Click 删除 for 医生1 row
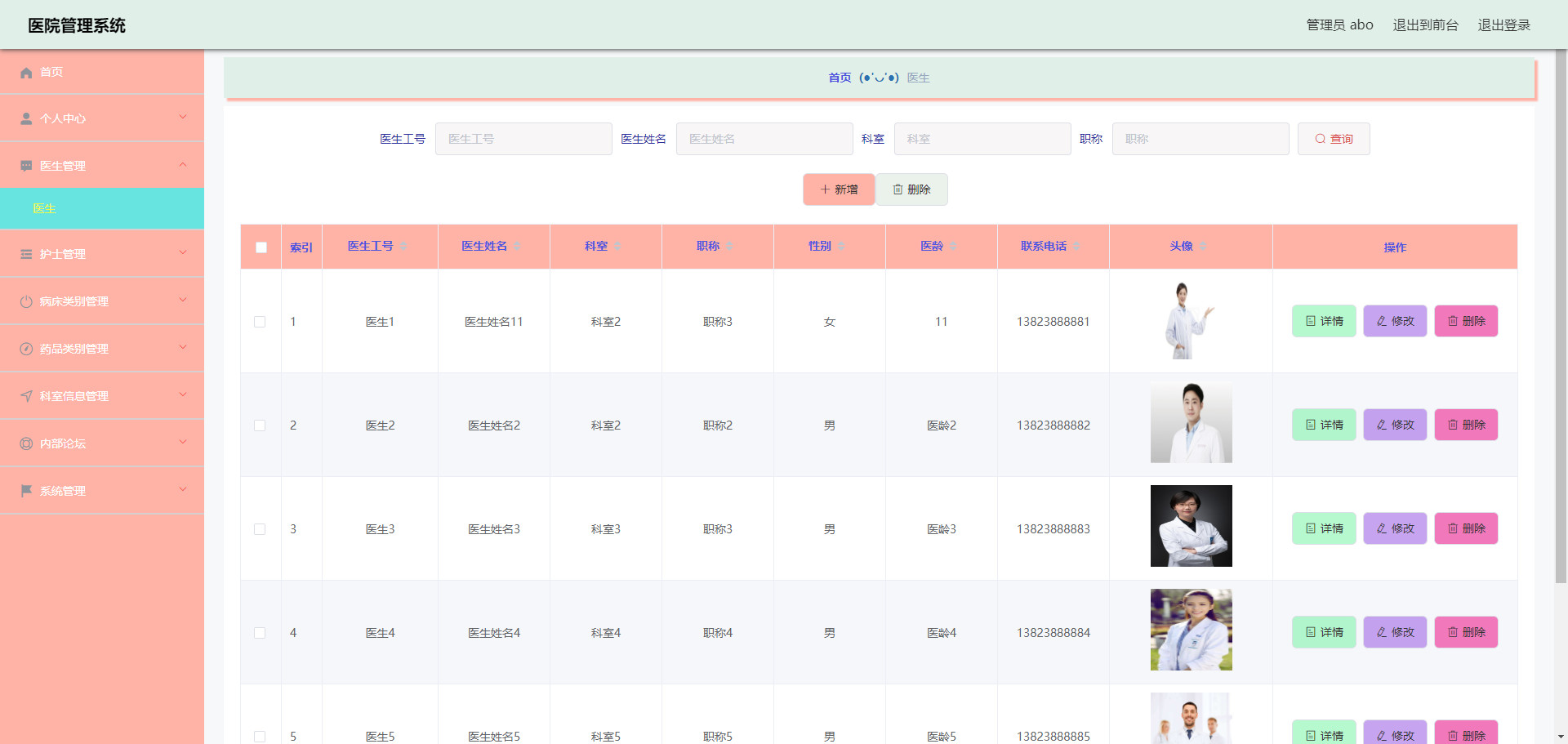This screenshot has height=744, width=1568. point(1466,321)
